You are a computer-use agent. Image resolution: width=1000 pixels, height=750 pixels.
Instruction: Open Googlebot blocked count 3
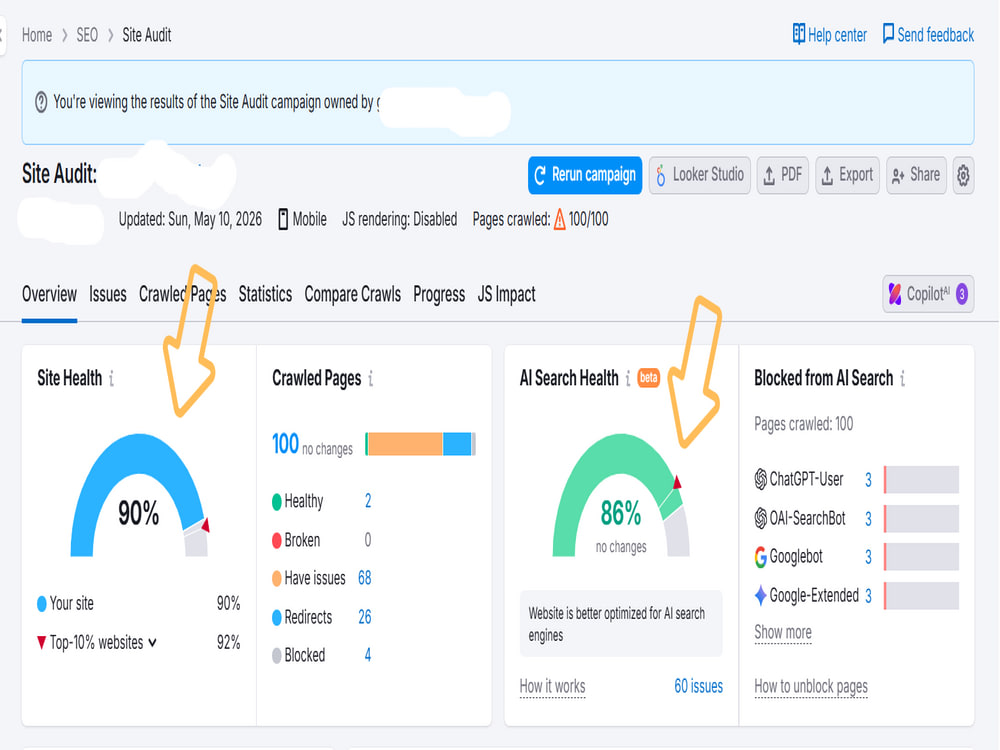tap(868, 557)
